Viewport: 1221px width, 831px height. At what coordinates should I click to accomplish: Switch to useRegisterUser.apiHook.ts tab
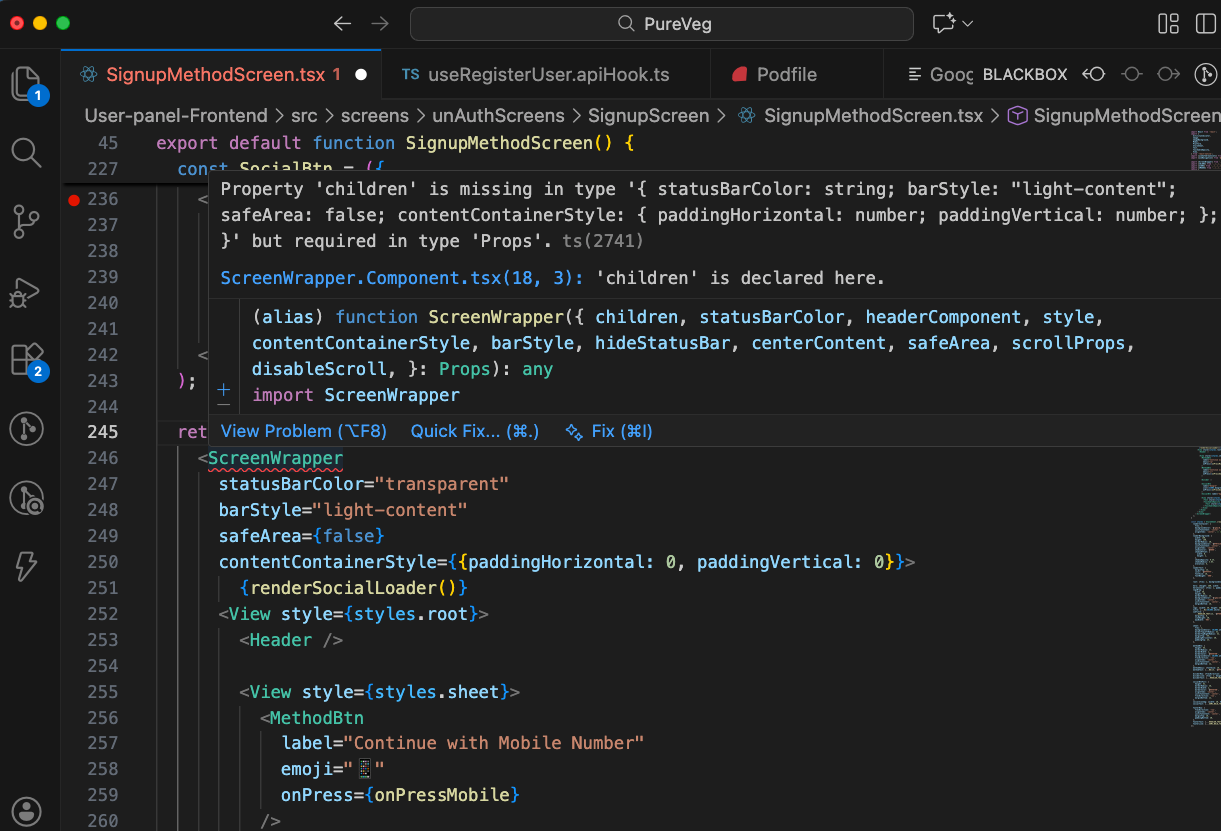click(x=549, y=74)
